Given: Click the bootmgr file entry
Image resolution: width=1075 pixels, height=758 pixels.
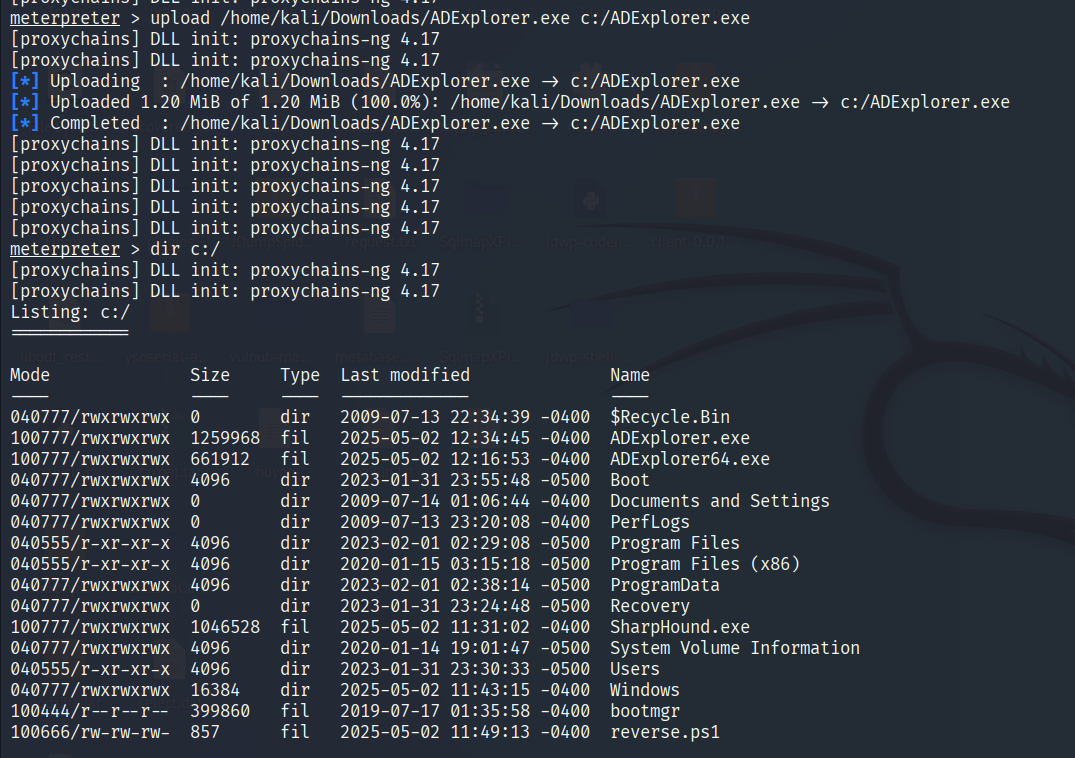Looking at the screenshot, I should tap(645, 711).
